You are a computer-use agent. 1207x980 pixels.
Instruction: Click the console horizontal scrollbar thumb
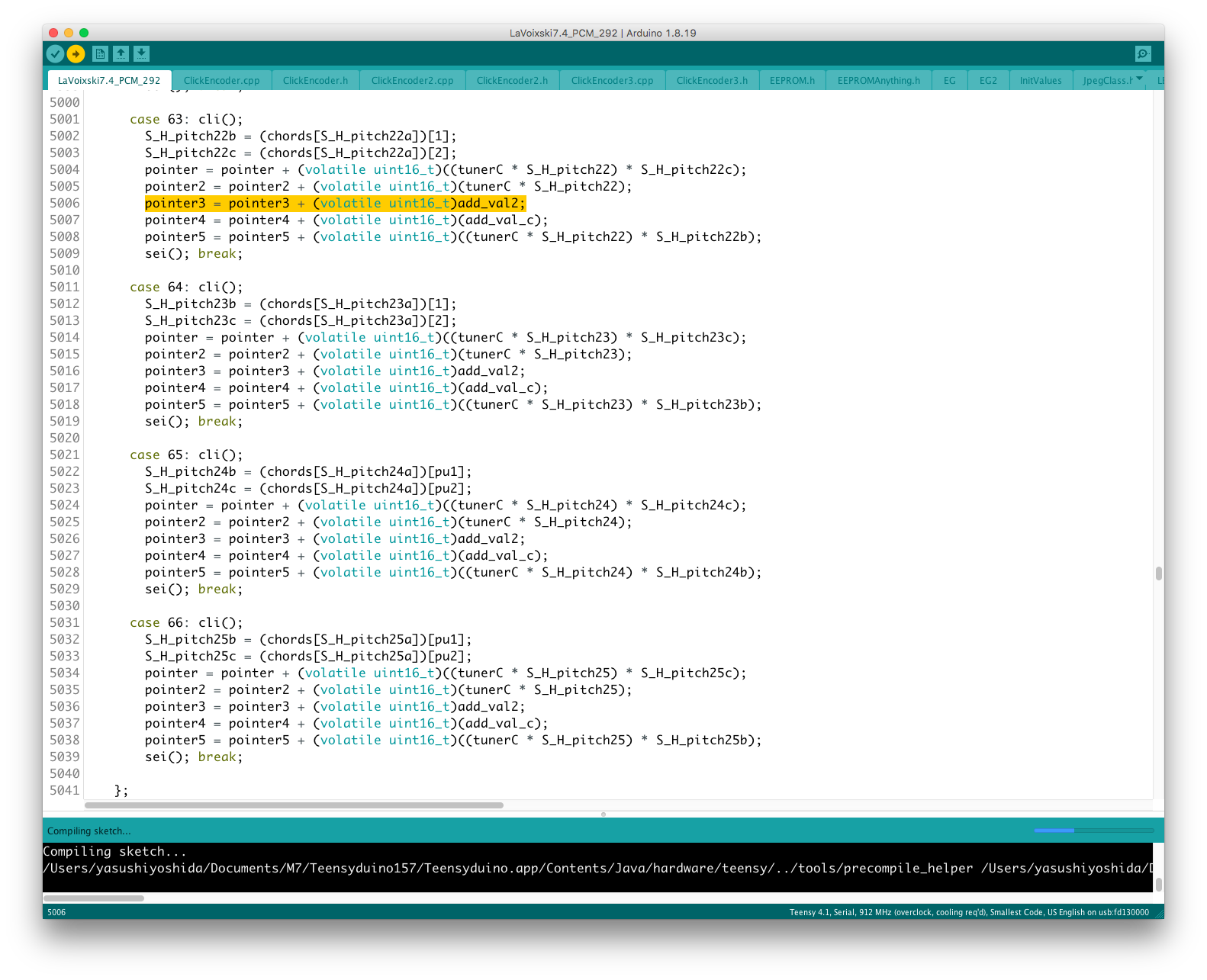click(93, 898)
